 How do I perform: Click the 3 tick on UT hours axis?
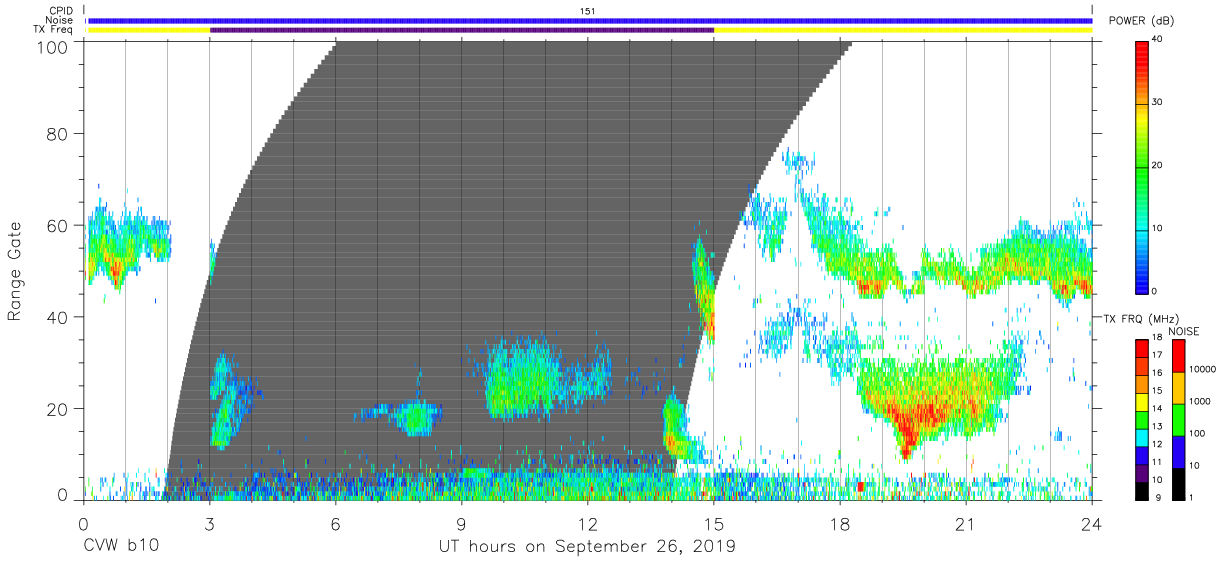(x=209, y=524)
